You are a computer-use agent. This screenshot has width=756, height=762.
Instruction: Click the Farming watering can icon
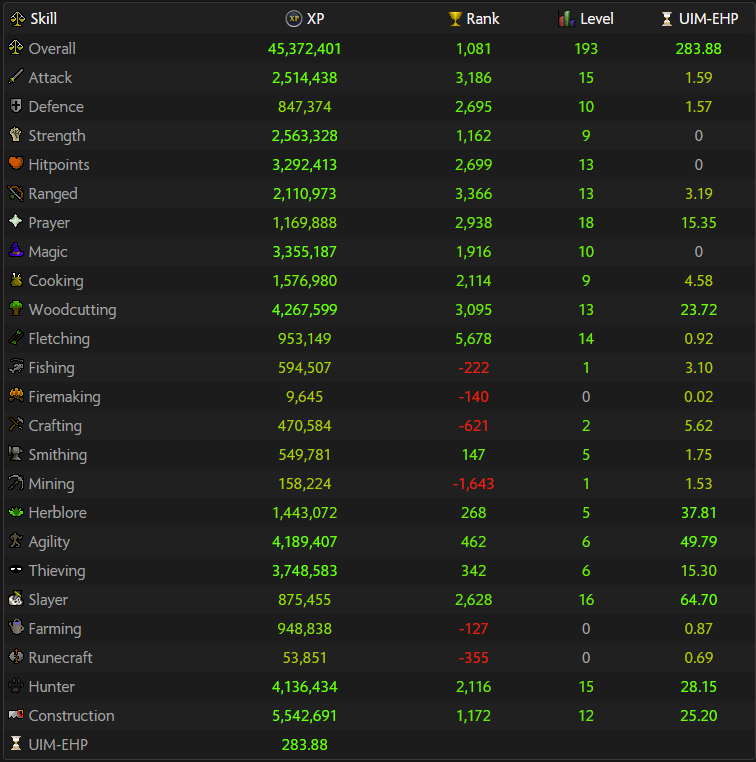pos(16,628)
